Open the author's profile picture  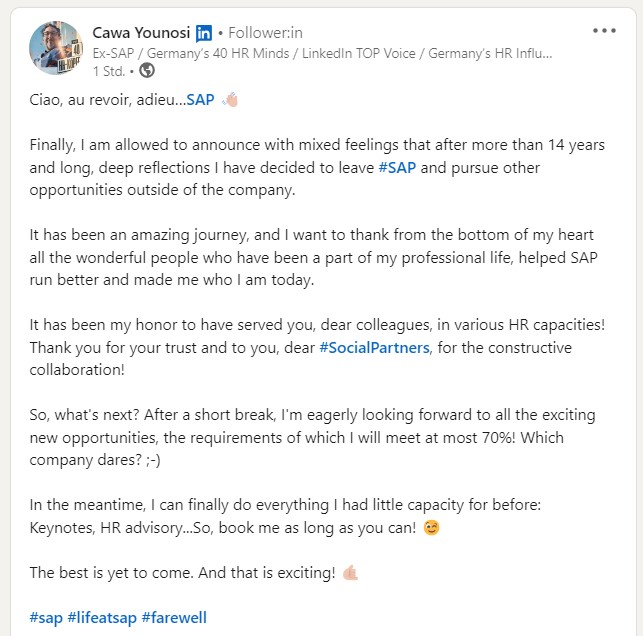click(x=56, y=48)
